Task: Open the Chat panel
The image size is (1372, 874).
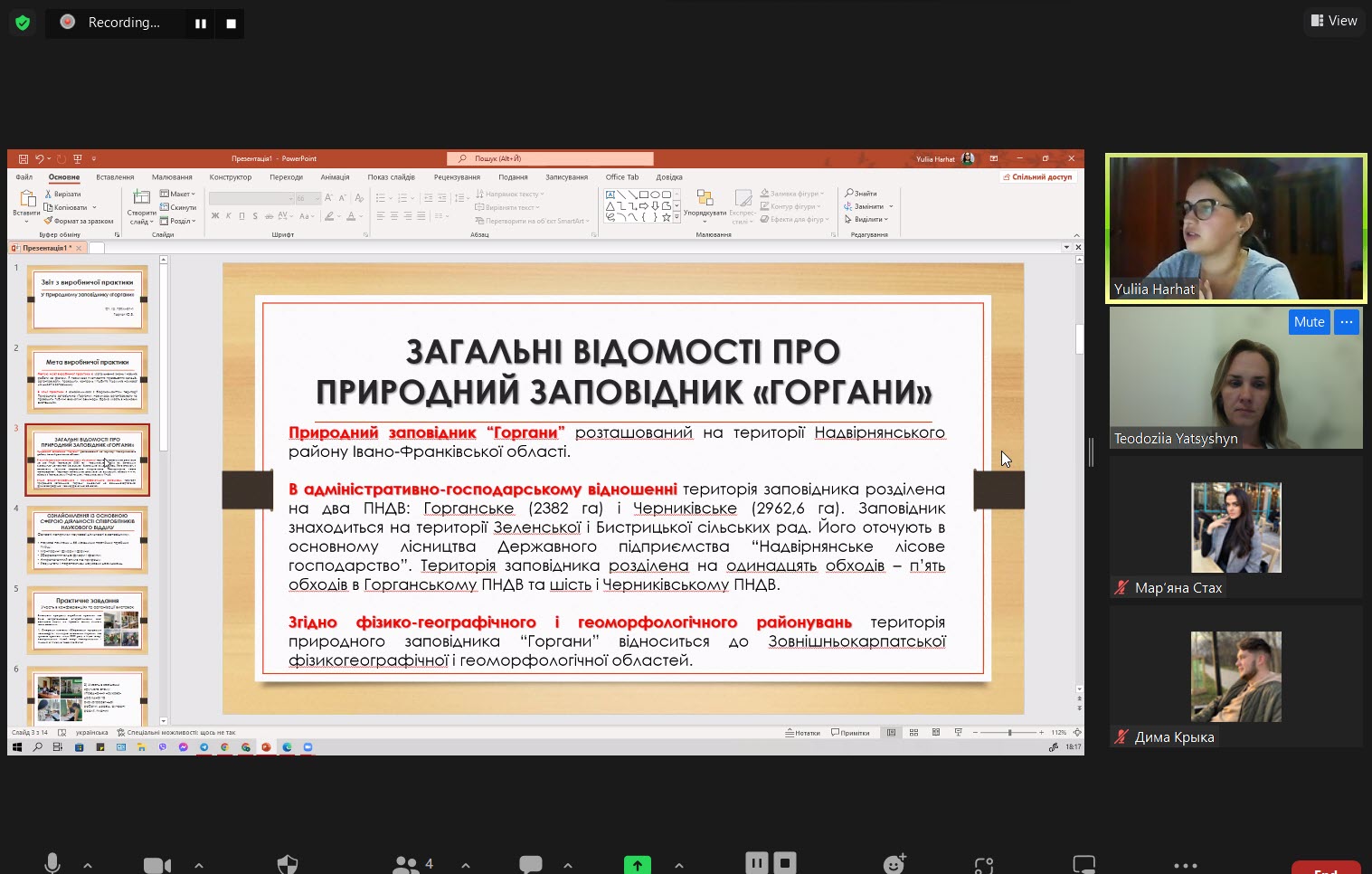Action: 531,865
